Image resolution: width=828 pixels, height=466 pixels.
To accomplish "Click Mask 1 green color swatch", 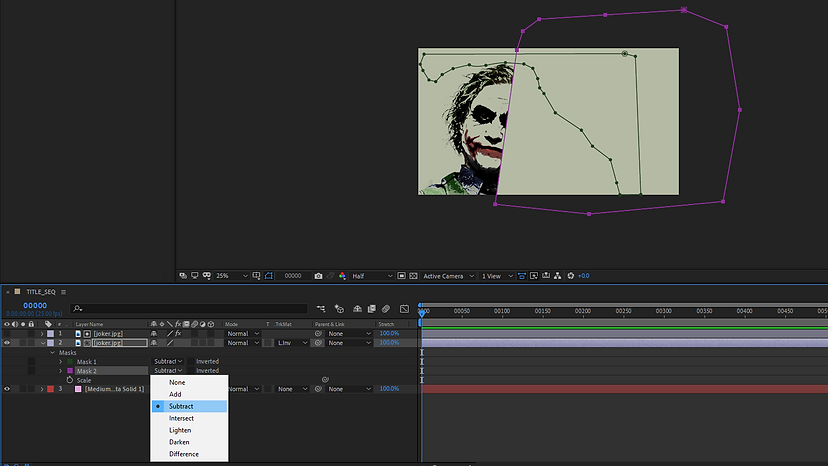I will pos(70,362).
